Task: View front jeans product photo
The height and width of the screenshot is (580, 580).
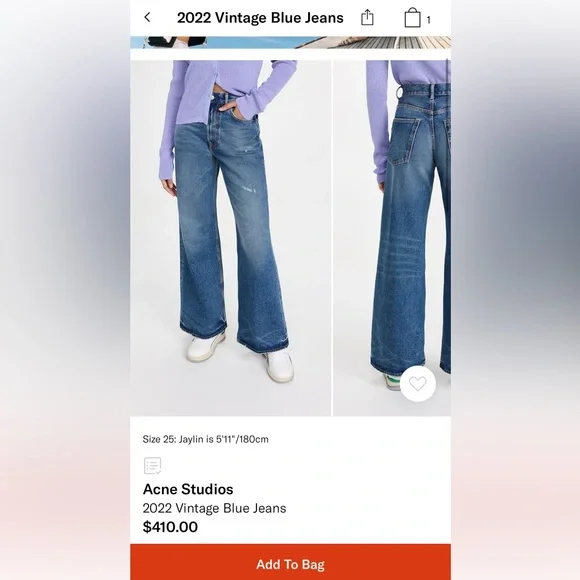Action: 230,238
